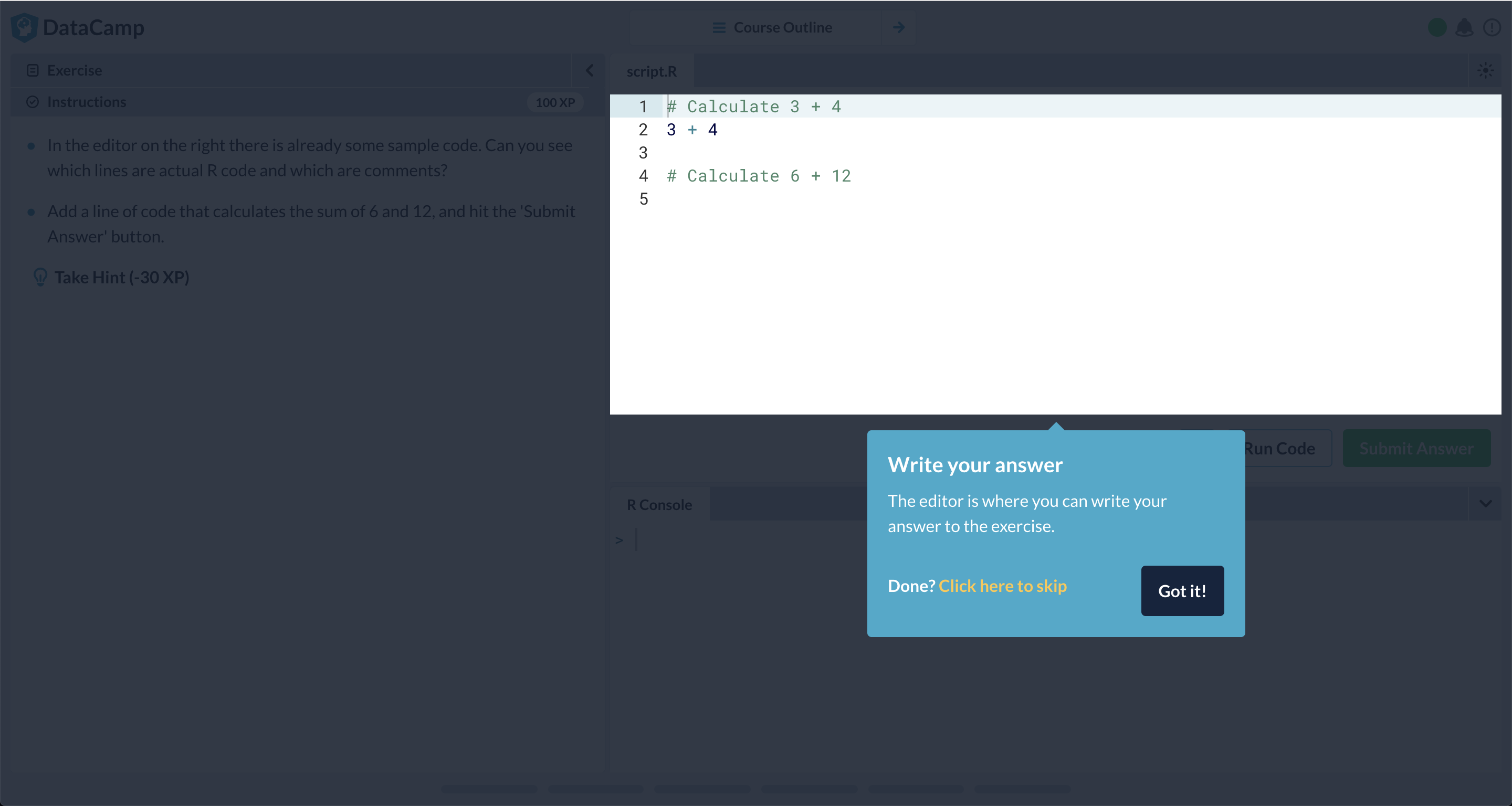Select the R Console tab

point(659,504)
